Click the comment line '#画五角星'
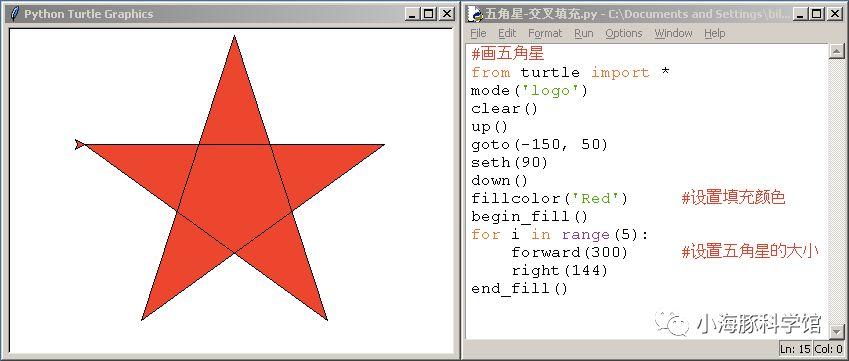This screenshot has width=849, height=361. 507,54
